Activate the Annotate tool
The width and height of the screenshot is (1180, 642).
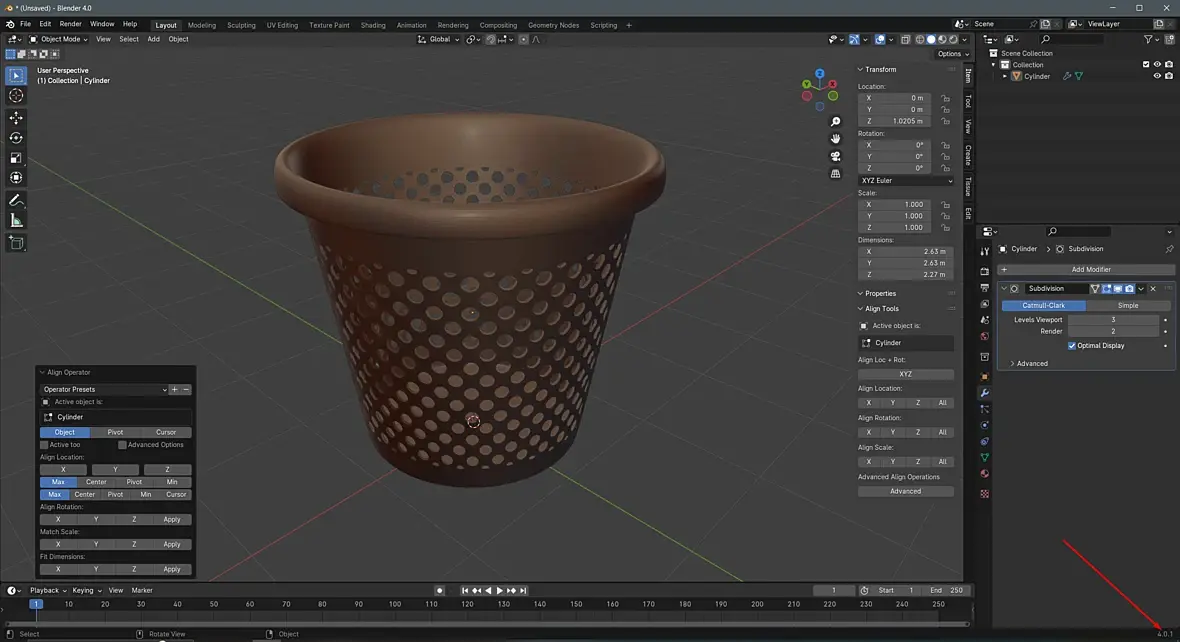point(16,200)
